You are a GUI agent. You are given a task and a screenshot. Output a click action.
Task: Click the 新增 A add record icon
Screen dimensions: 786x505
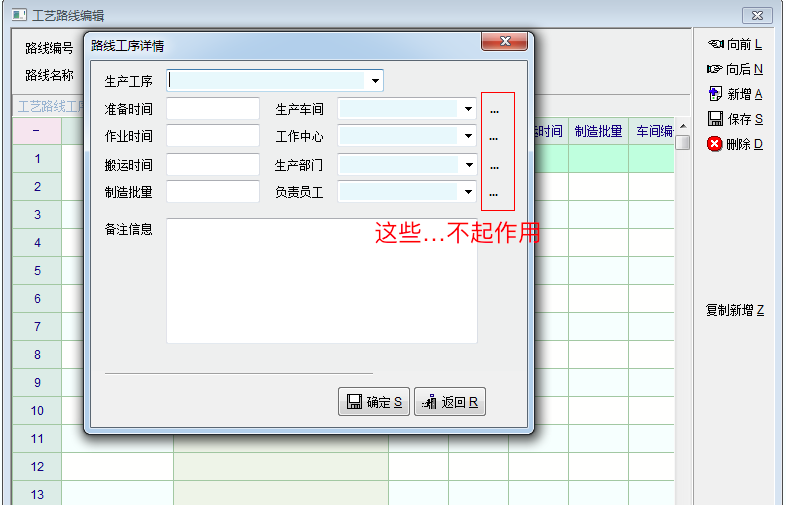point(715,94)
